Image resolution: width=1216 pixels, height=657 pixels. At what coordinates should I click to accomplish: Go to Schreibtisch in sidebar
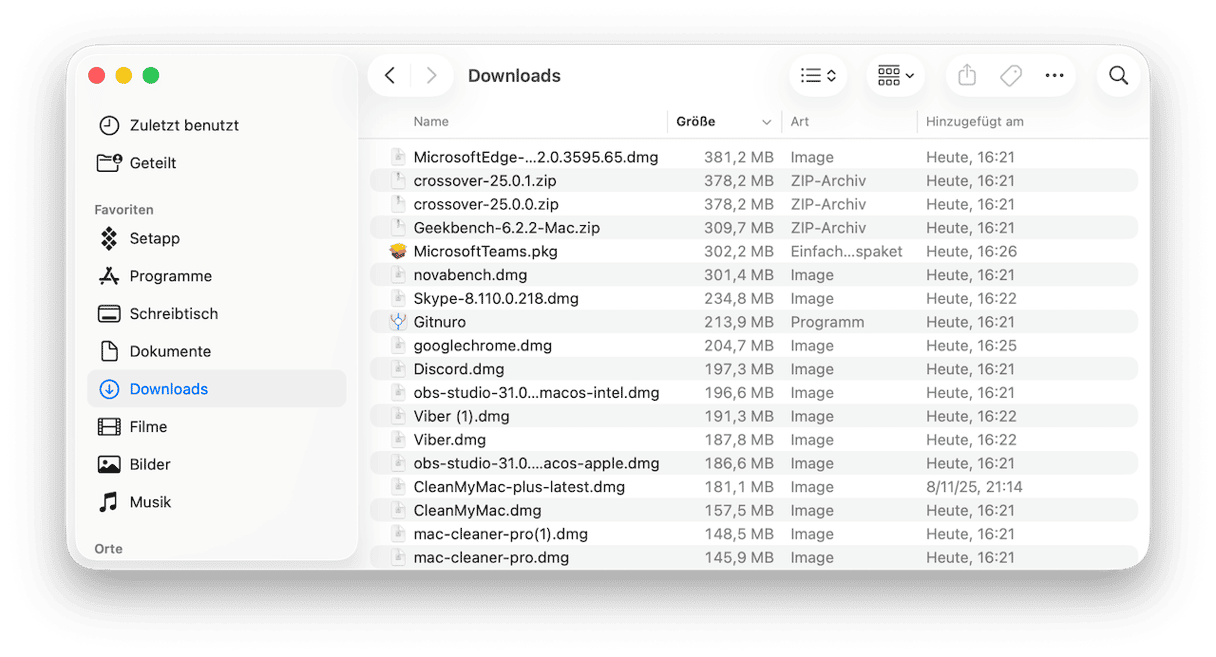[173, 314]
